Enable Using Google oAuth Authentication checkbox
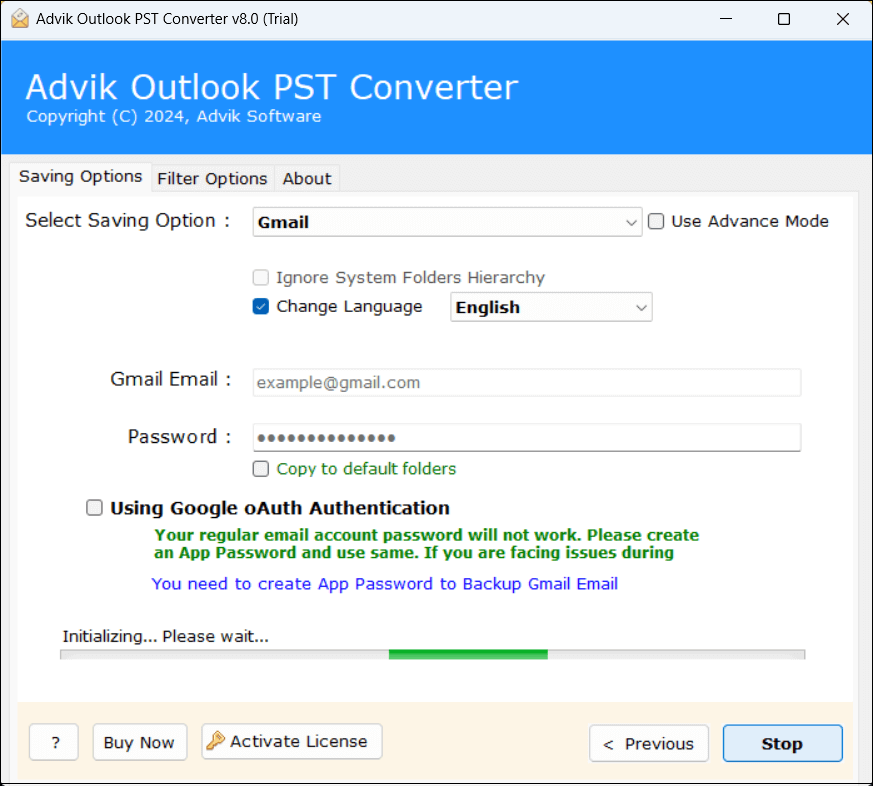This screenshot has width=873, height=786. pyautogui.click(x=94, y=507)
